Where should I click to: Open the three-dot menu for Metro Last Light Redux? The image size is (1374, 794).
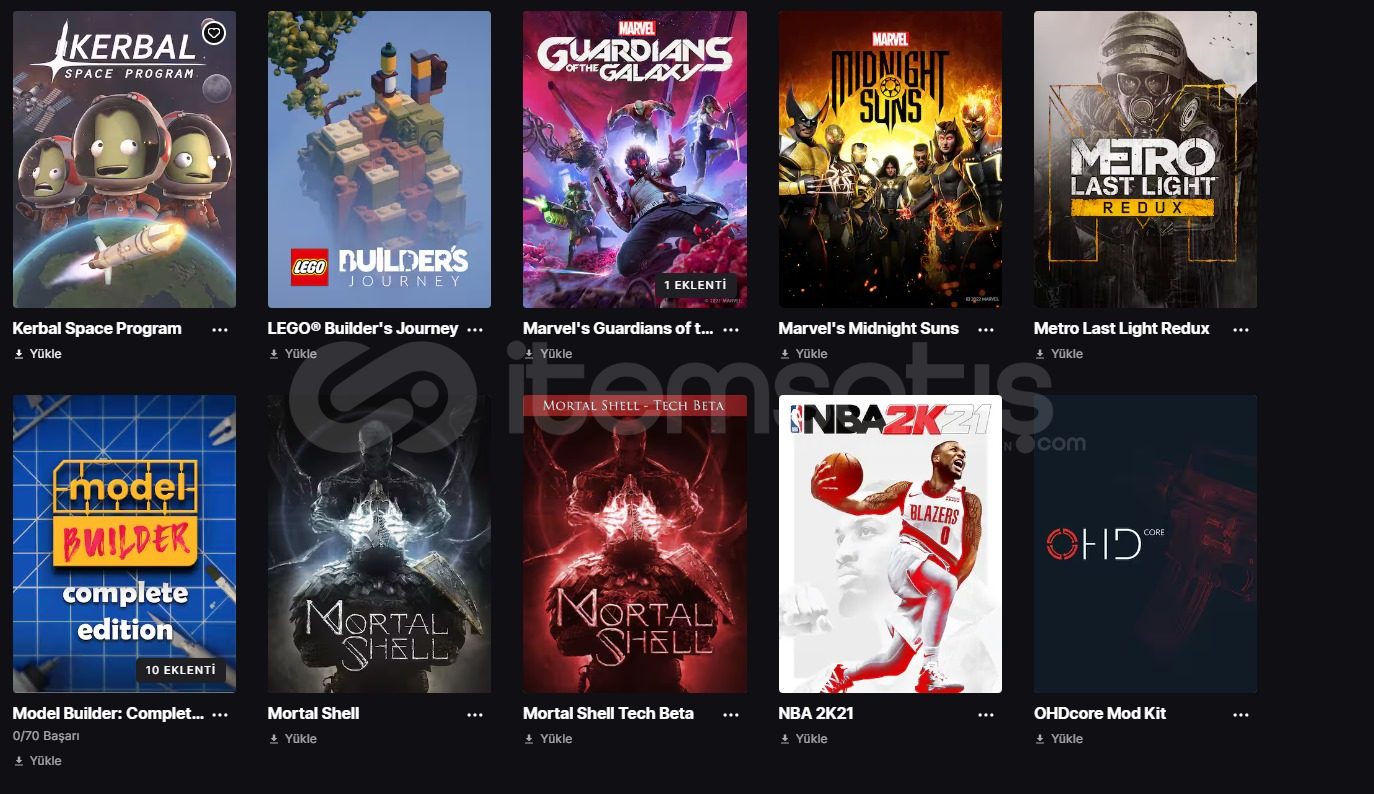[x=1241, y=329]
